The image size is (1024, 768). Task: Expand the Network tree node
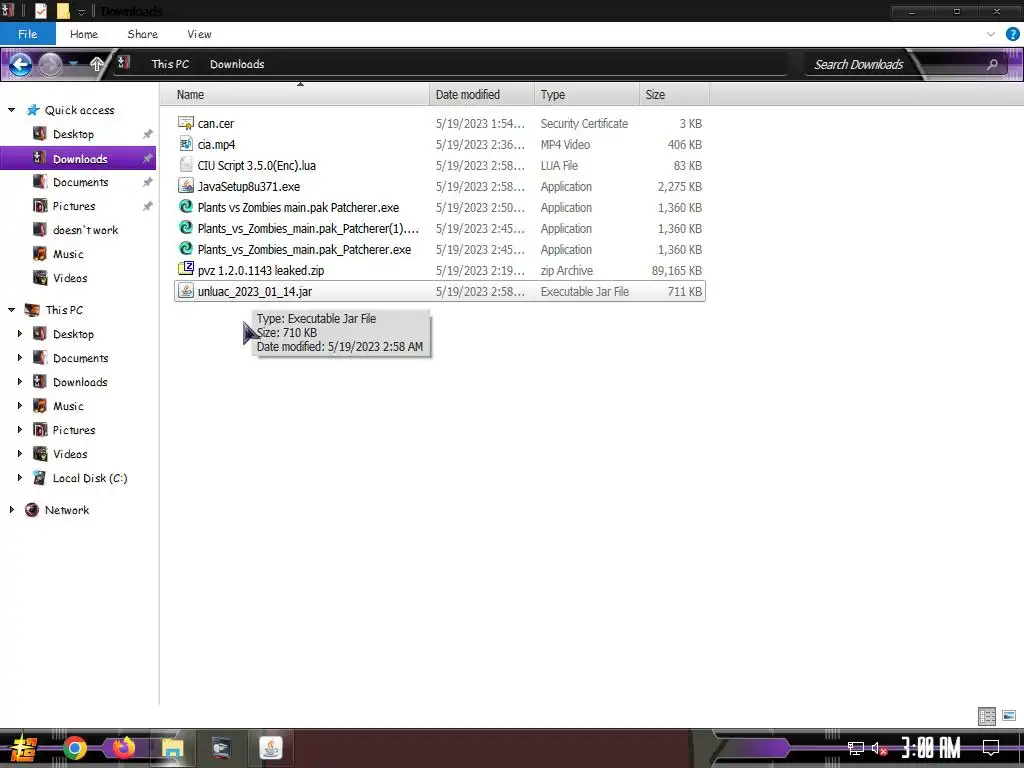(x=11, y=510)
